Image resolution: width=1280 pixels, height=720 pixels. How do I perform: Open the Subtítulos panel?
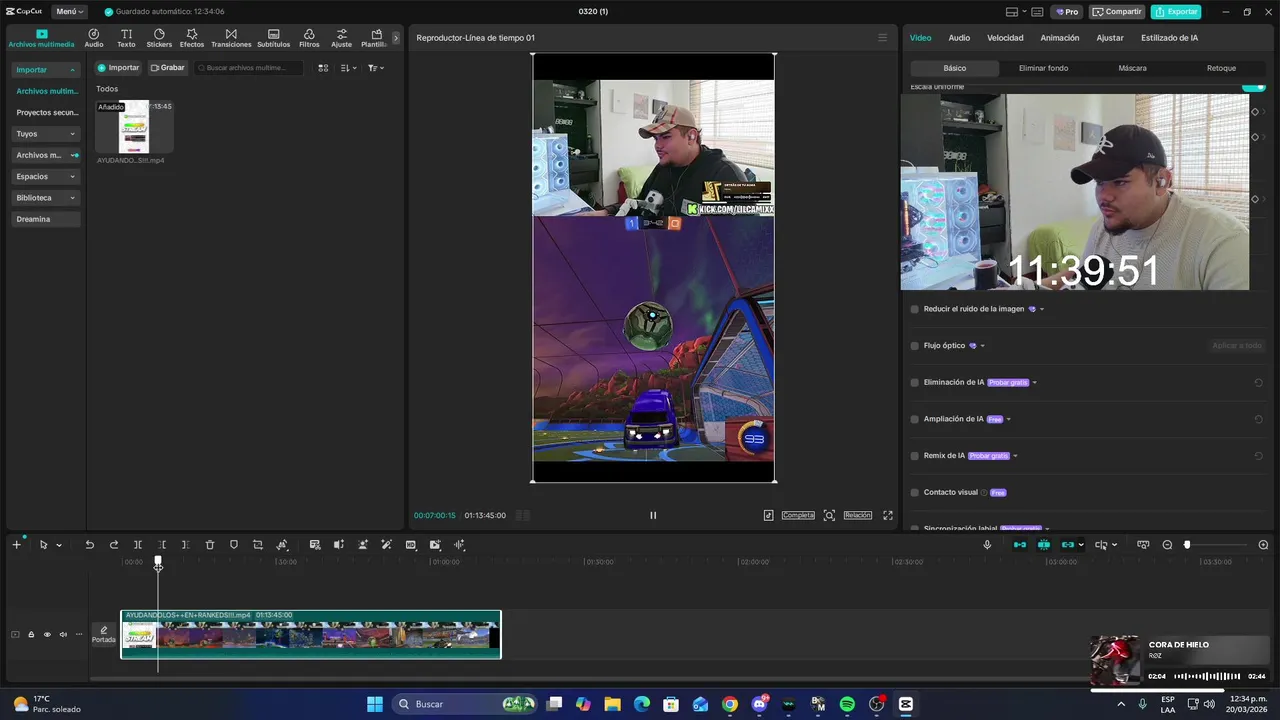(x=273, y=38)
